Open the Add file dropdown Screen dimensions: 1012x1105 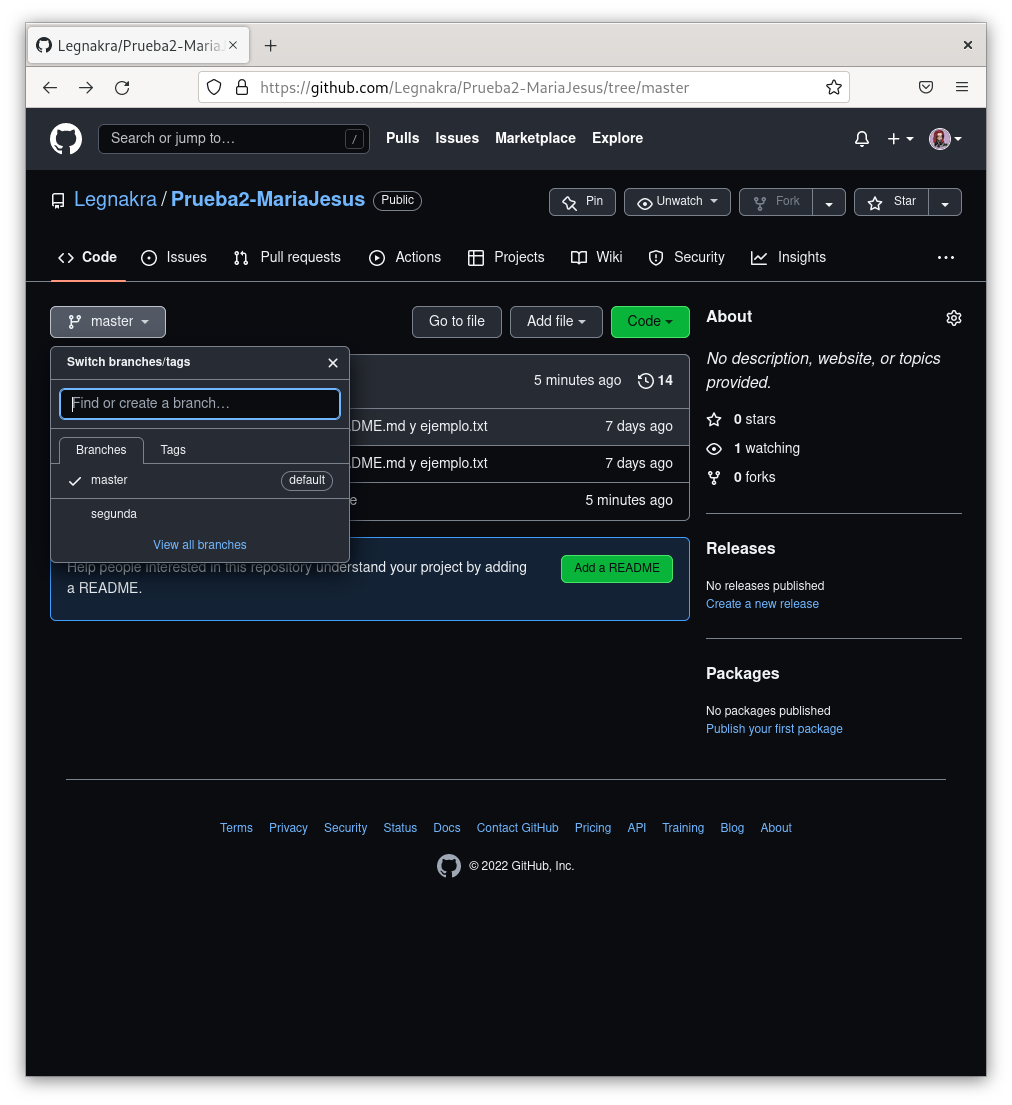click(x=556, y=322)
